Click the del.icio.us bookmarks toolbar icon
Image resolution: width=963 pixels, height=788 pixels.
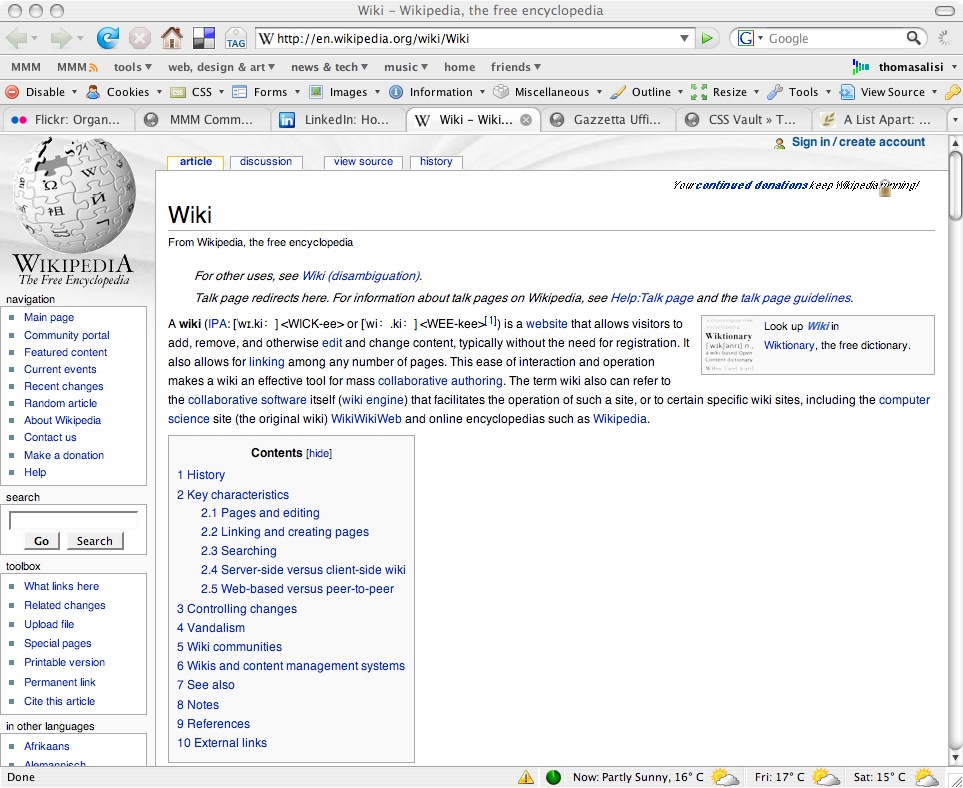[204, 38]
